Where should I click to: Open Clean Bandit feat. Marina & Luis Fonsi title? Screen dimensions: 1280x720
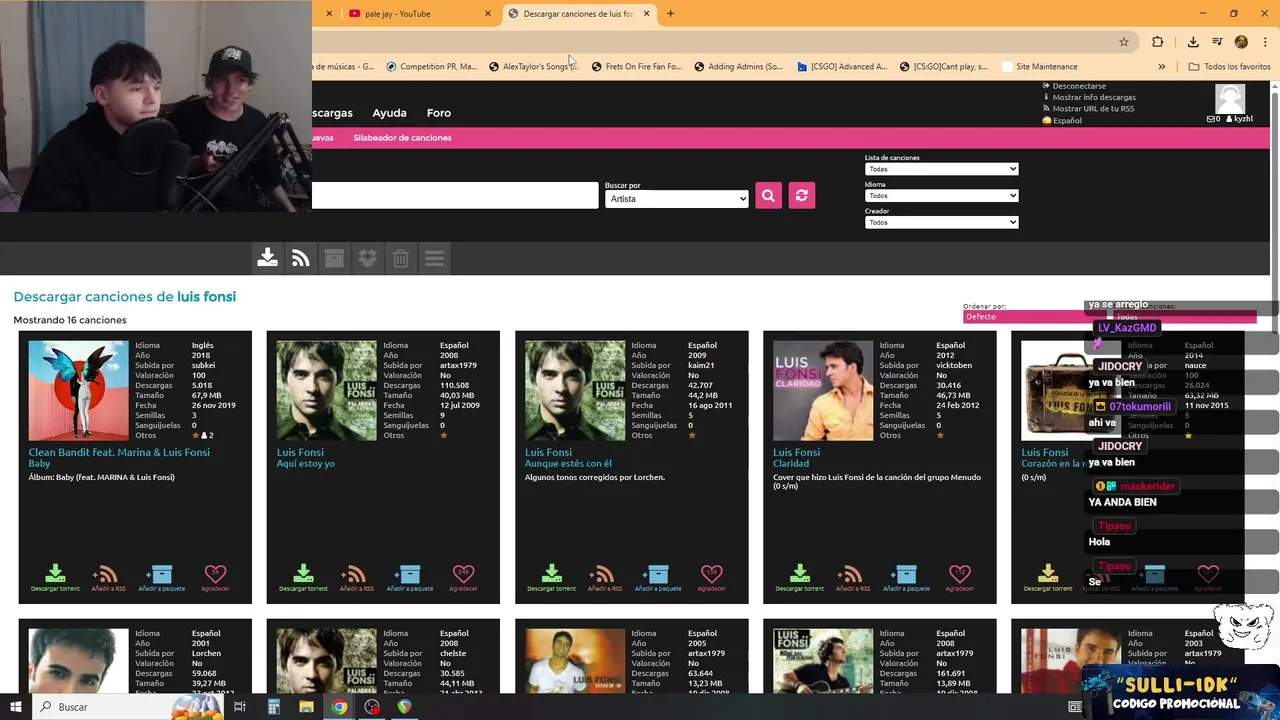[119, 452]
